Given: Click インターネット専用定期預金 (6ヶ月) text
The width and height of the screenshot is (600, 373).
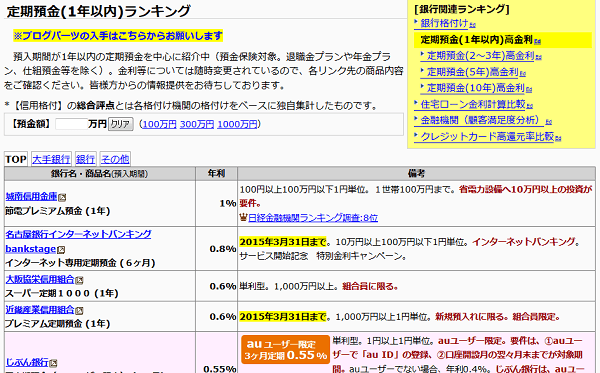Looking at the screenshot, I should click(x=80, y=263).
